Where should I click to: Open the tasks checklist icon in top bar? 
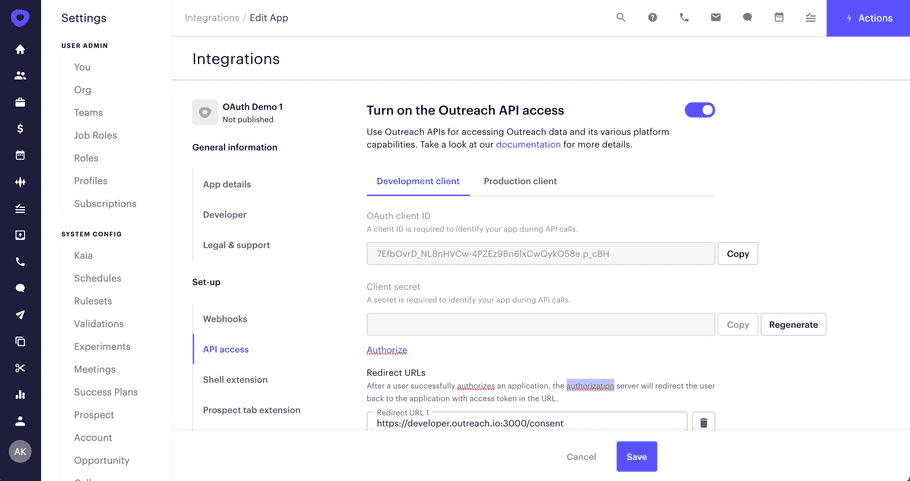811,18
